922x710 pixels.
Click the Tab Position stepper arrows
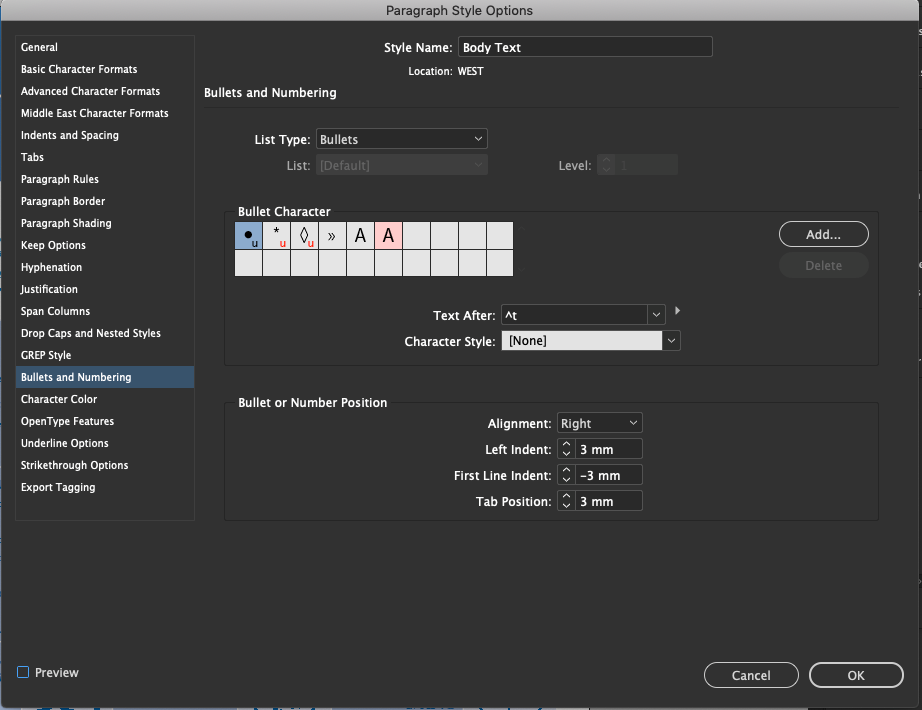coord(566,501)
